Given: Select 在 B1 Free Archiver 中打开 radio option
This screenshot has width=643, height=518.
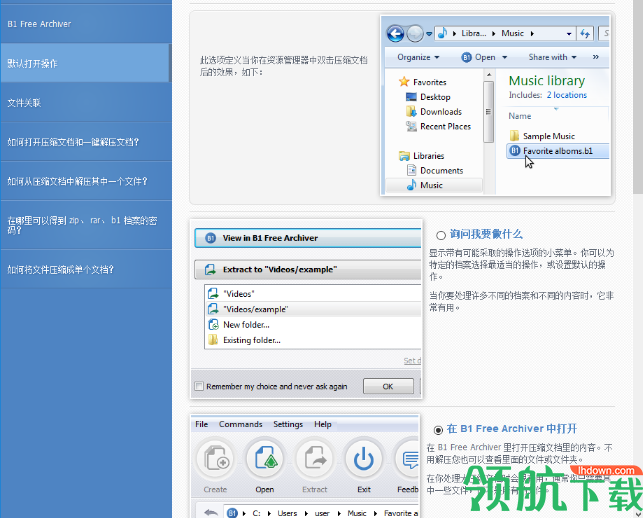Looking at the screenshot, I should click(x=438, y=430).
